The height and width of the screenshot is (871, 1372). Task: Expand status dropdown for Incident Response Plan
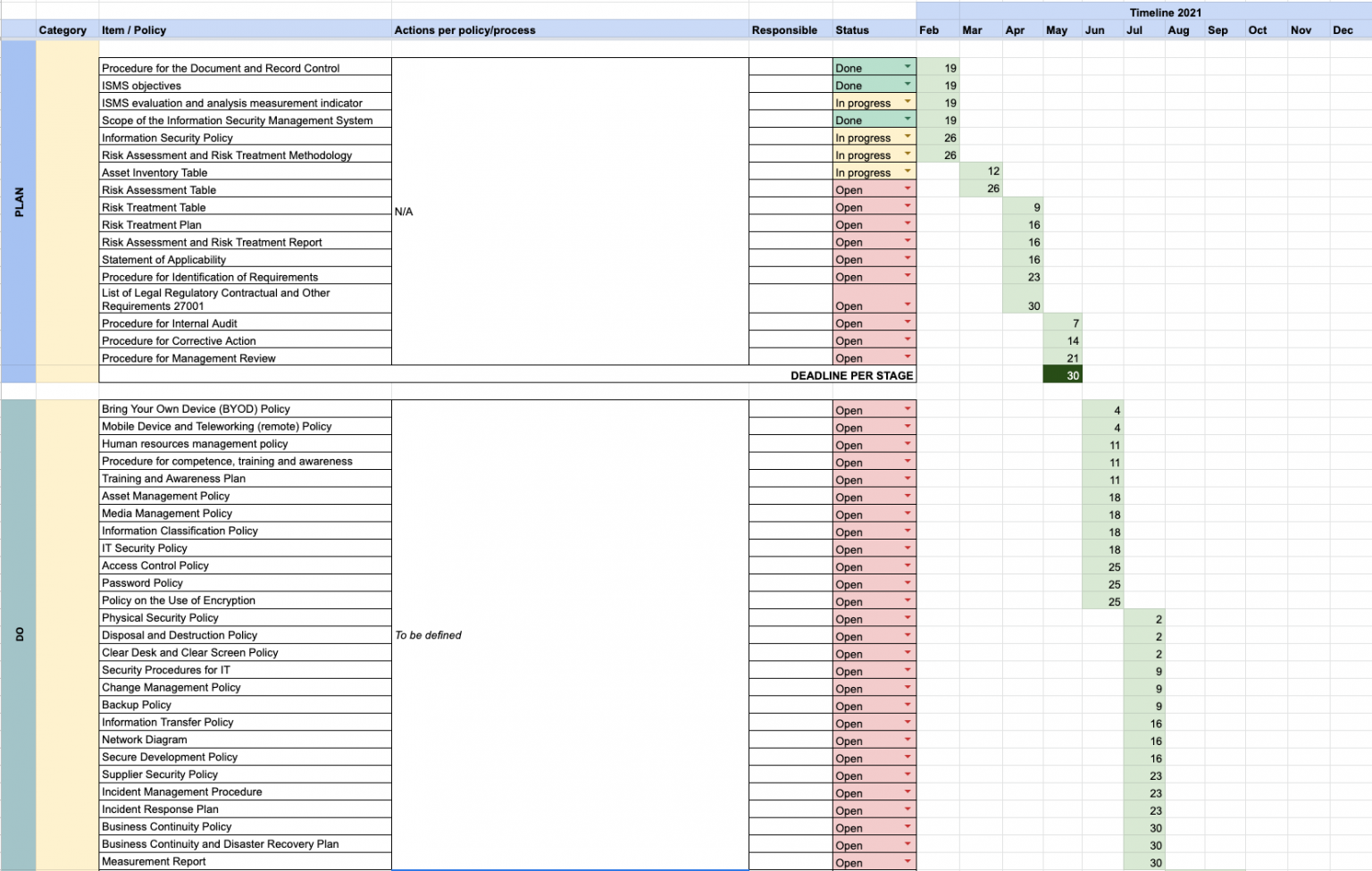(x=908, y=809)
